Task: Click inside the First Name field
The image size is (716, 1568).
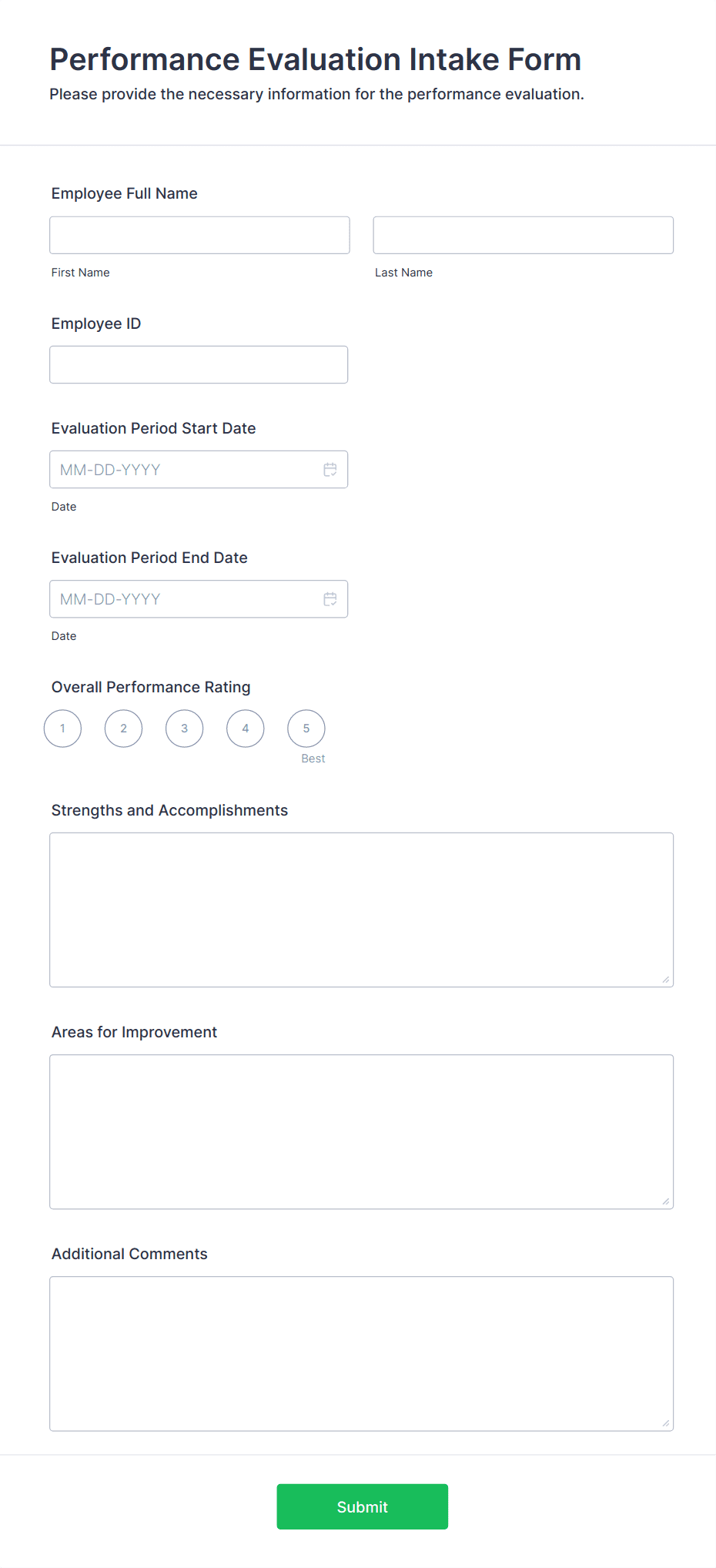Action: click(199, 235)
